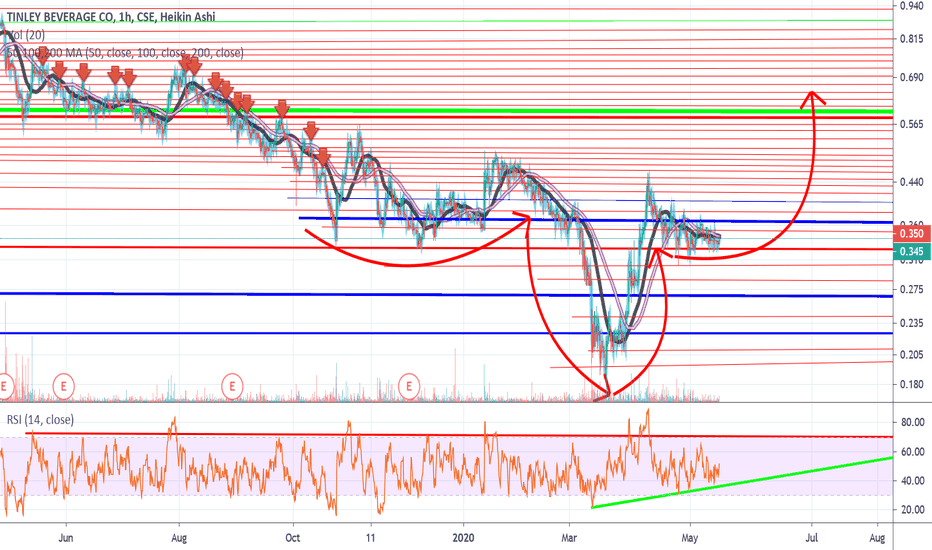The width and height of the screenshot is (932, 550).
Task: Click the 0.815 price axis value
Action: 912,39
